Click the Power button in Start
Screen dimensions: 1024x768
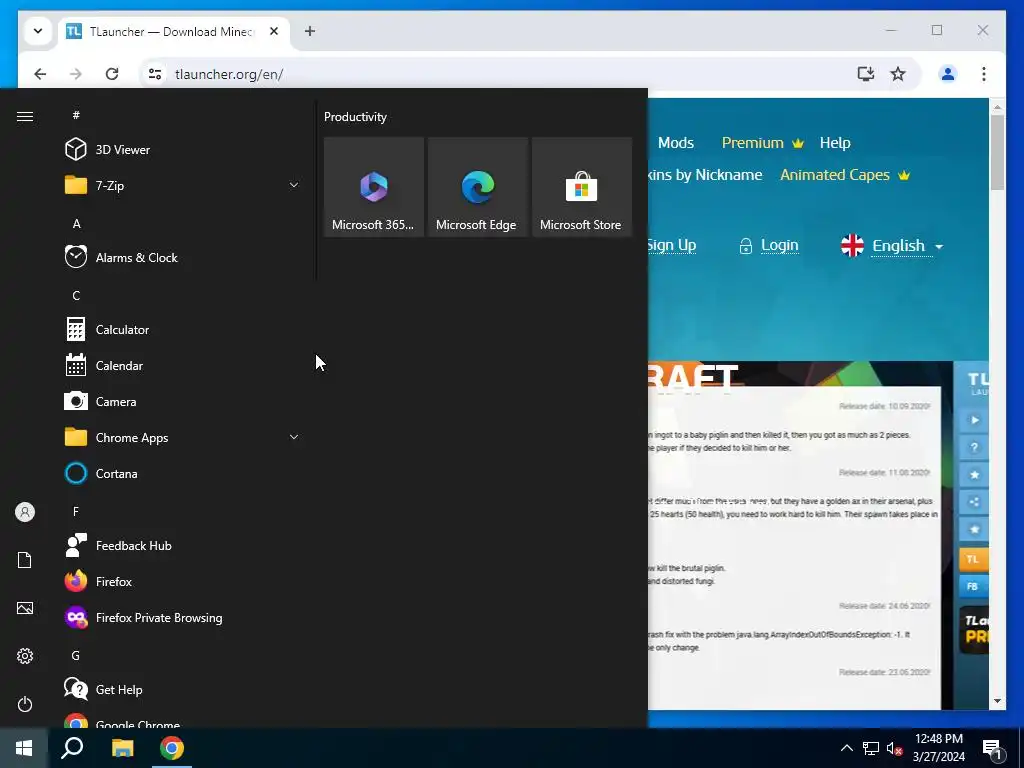[x=25, y=704]
